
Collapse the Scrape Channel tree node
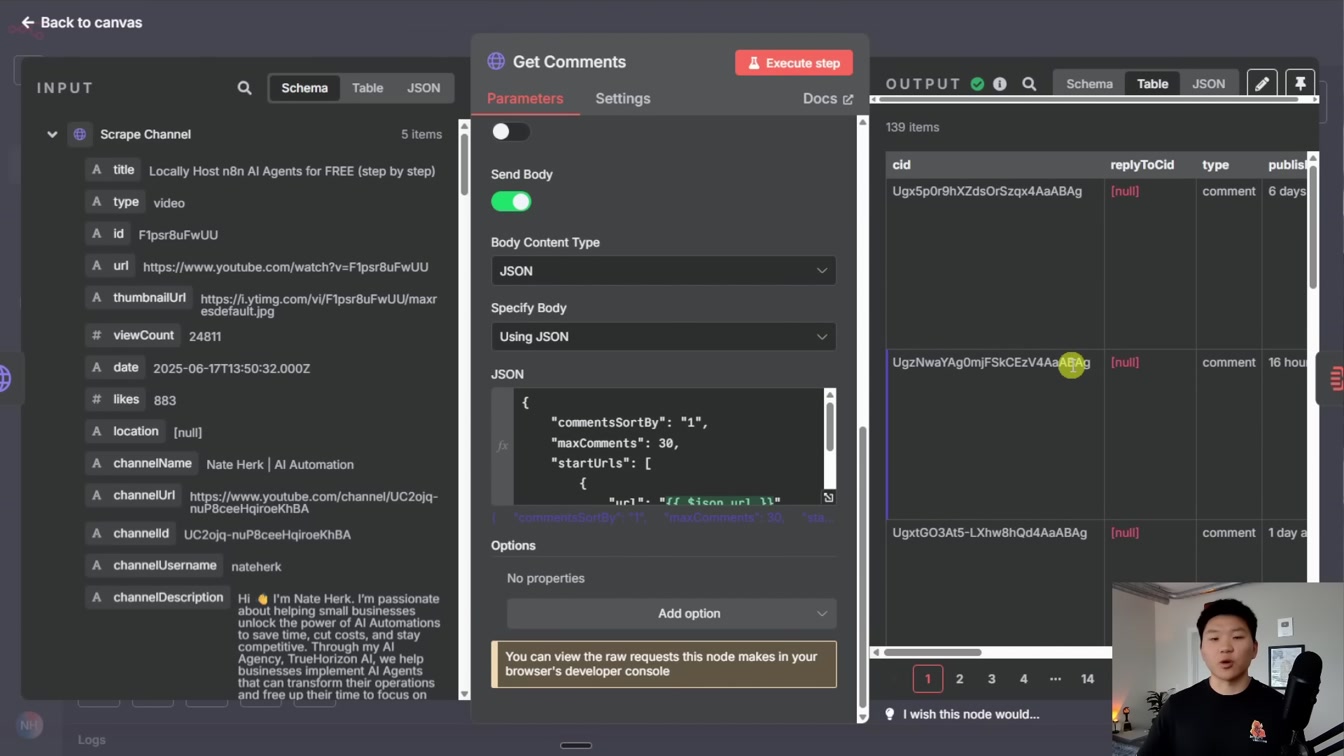click(52, 134)
